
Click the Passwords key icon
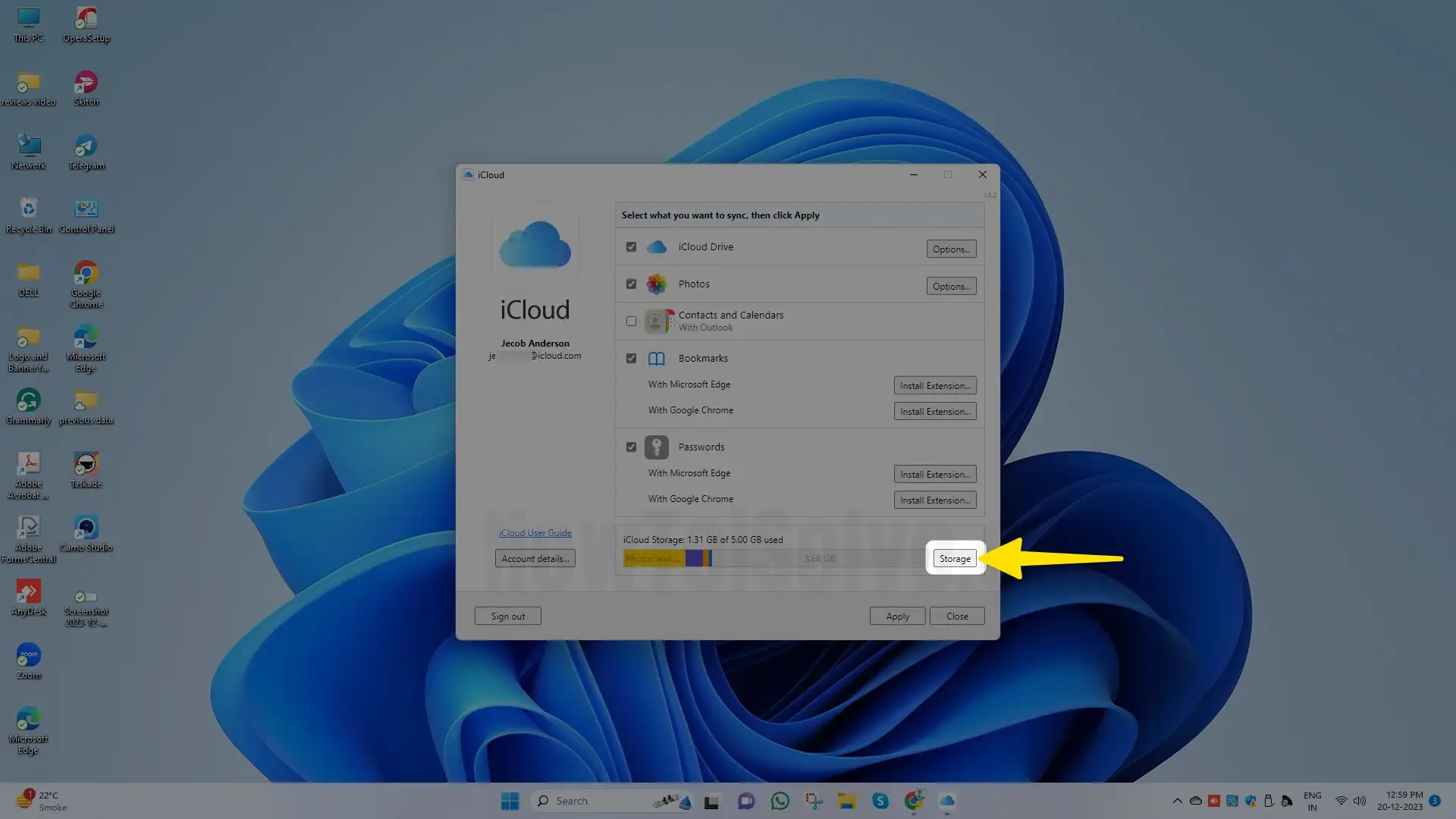[x=656, y=447]
